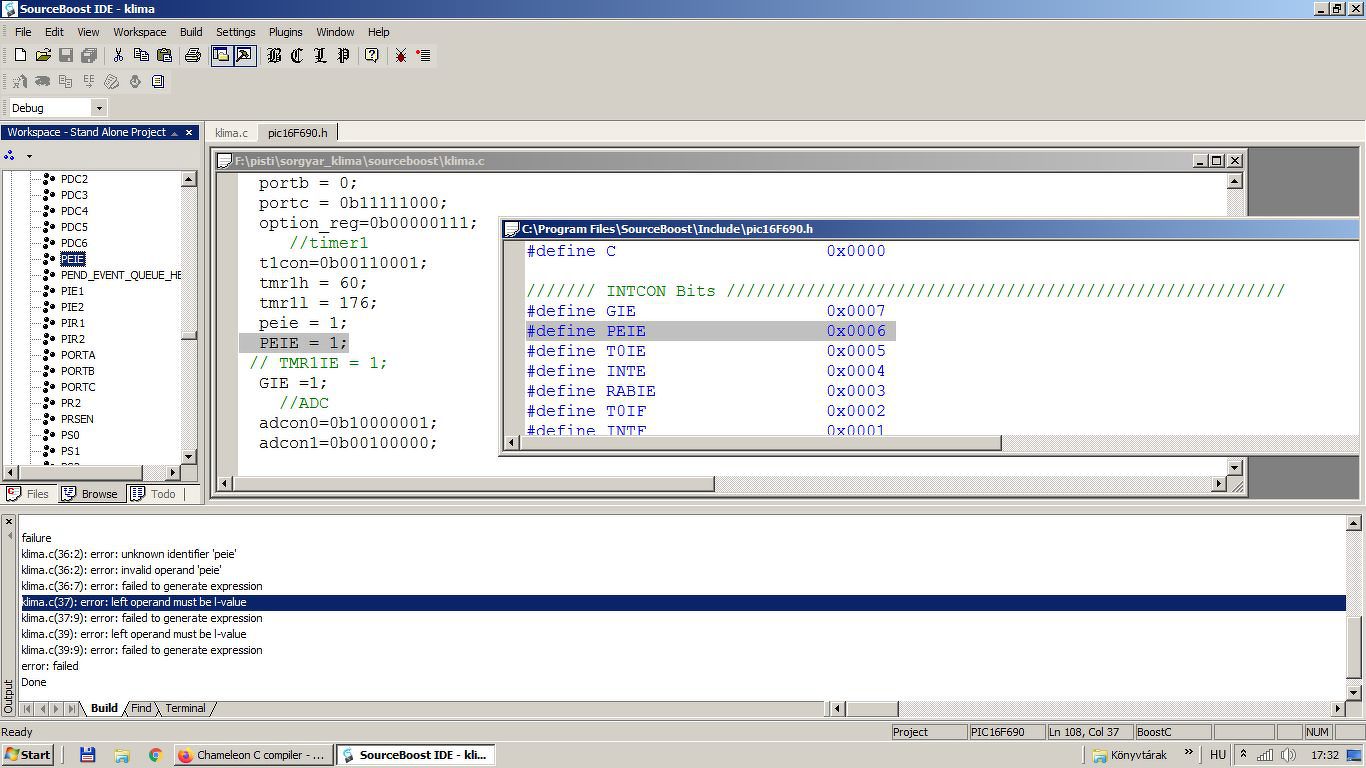Click the Copy toolbar icon
The height and width of the screenshot is (768, 1366).
pyautogui.click(x=141, y=56)
